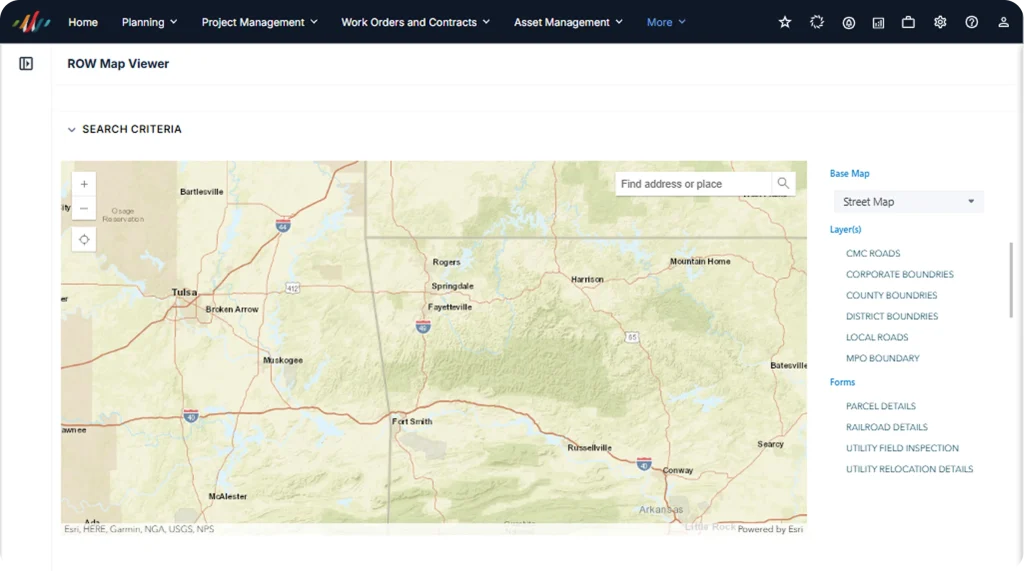Image resolution: width=1024 pixels, height=571 pixels.
Task: Click the Conway label on the map
Action: tap(678, 470)
